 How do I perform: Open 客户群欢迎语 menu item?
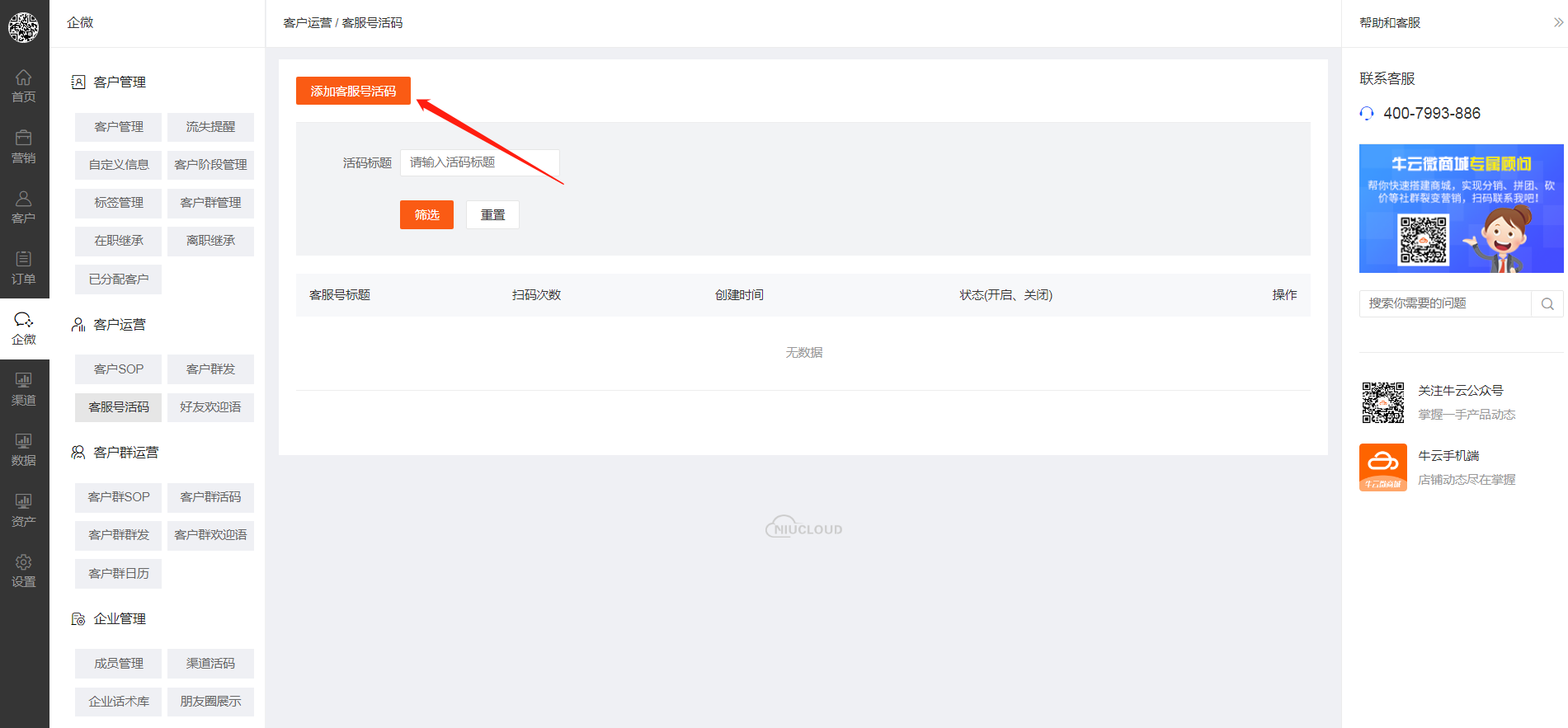[210, 535]
